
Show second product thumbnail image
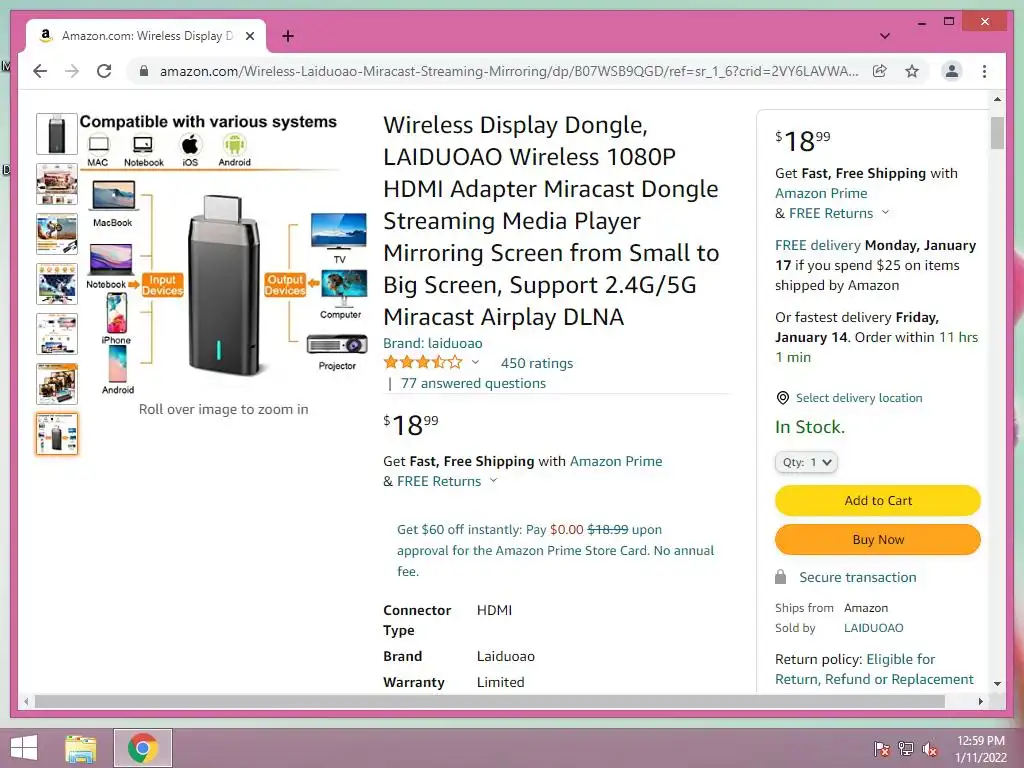[x=57, y=184]
